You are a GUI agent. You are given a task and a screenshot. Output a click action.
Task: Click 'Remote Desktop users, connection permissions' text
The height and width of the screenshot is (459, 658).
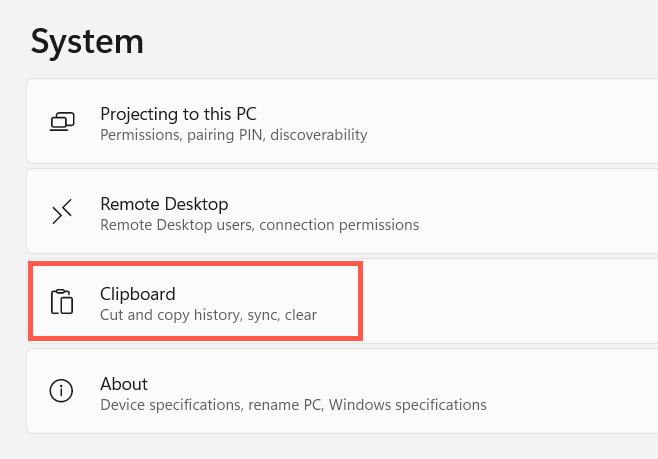259,224
